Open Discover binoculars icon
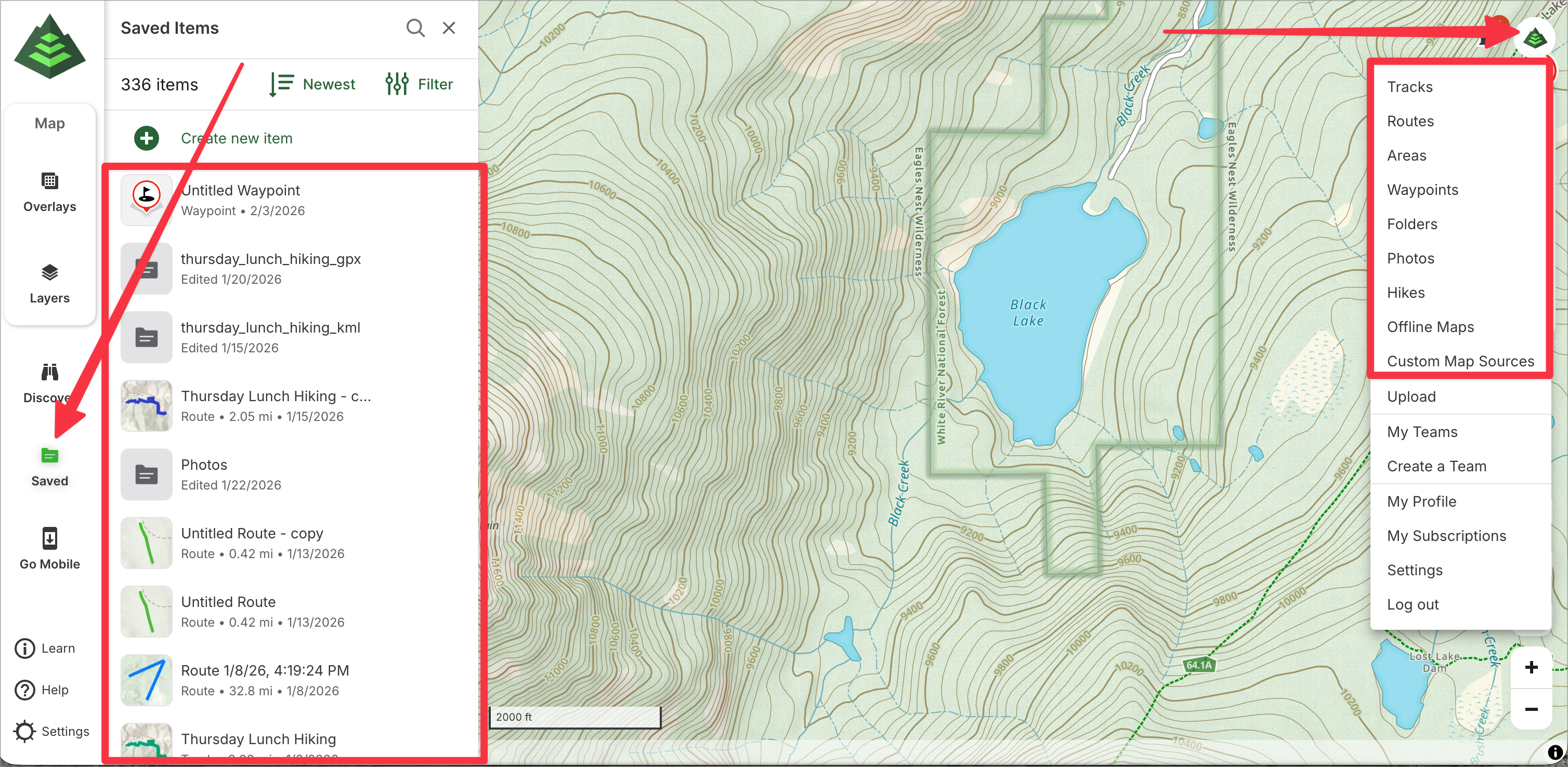The width and height of the screenshot is (1568, 767). [49, 372]
